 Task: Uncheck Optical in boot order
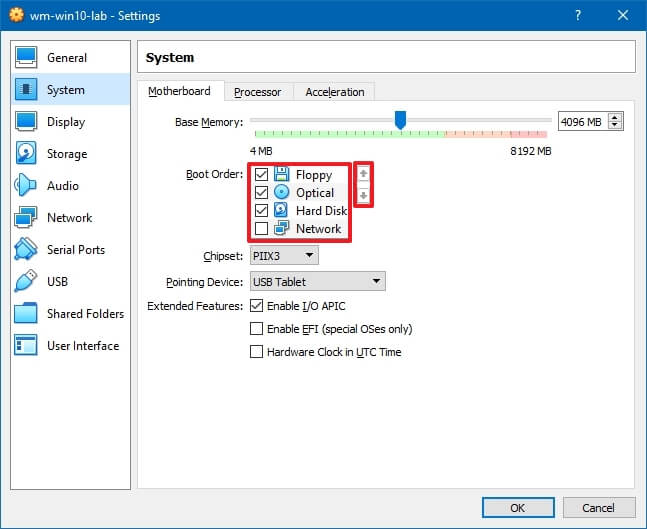[261, 193]
